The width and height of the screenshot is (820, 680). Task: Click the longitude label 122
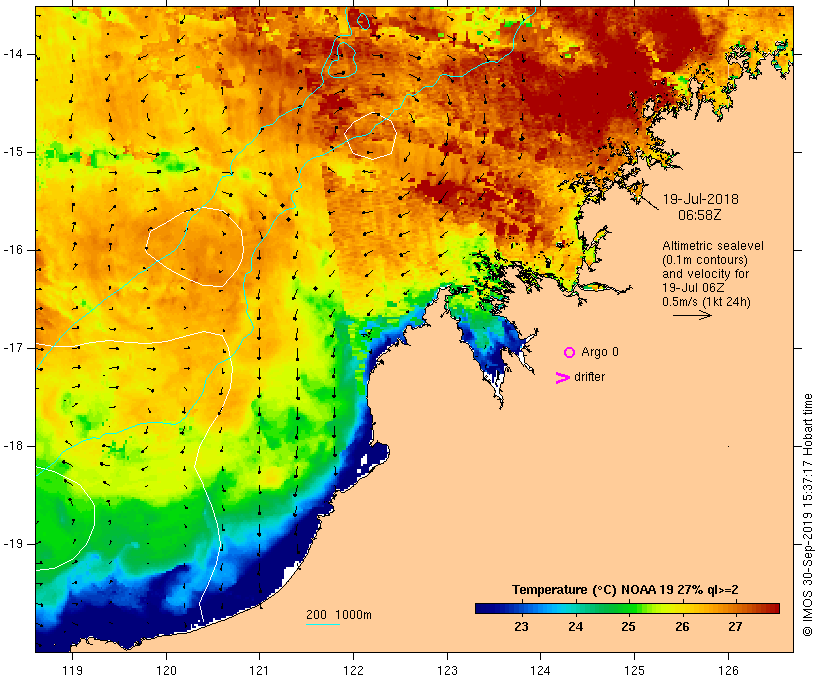(354, 670)
